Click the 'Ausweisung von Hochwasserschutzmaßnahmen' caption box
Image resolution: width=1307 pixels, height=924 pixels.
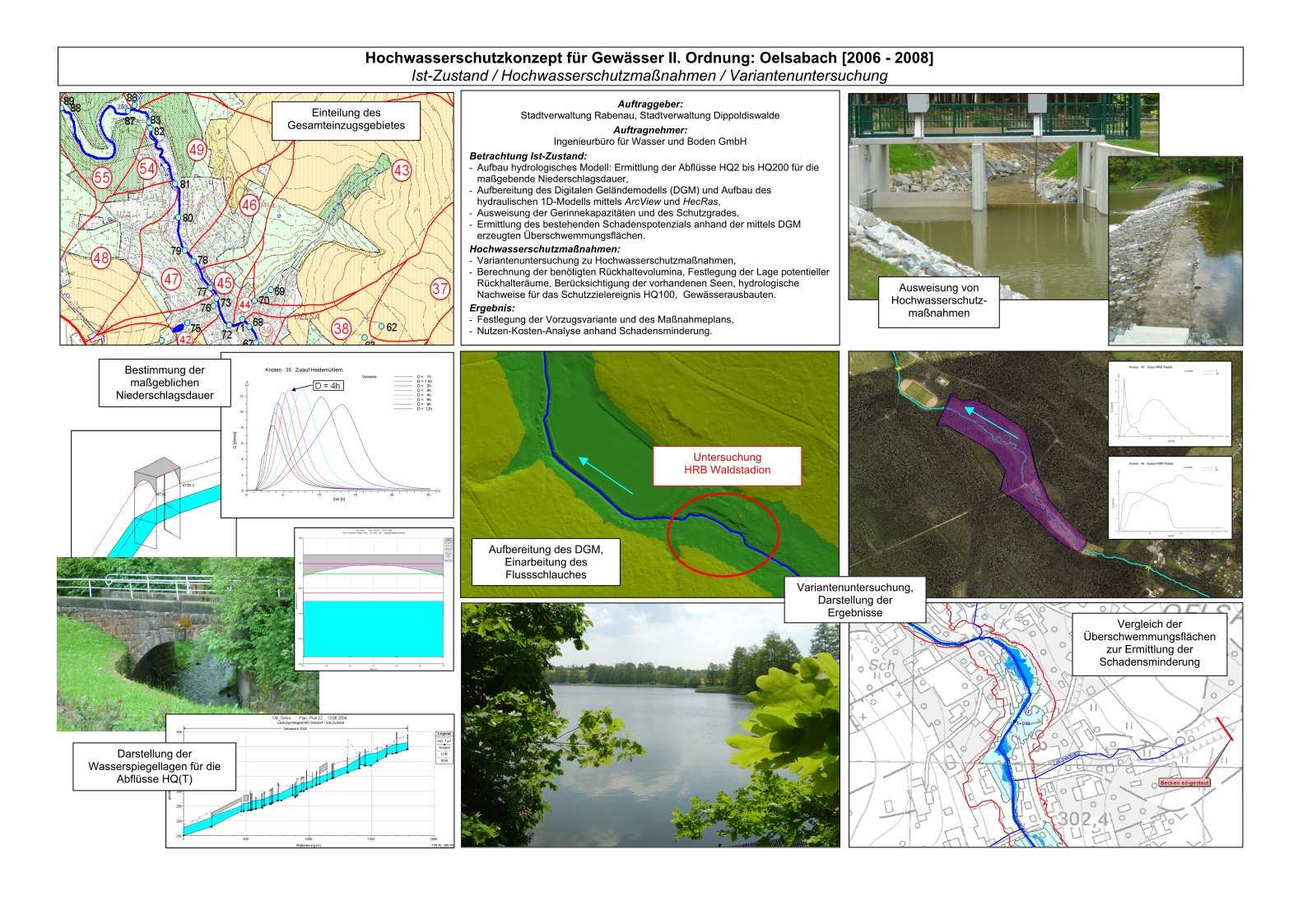938,300
